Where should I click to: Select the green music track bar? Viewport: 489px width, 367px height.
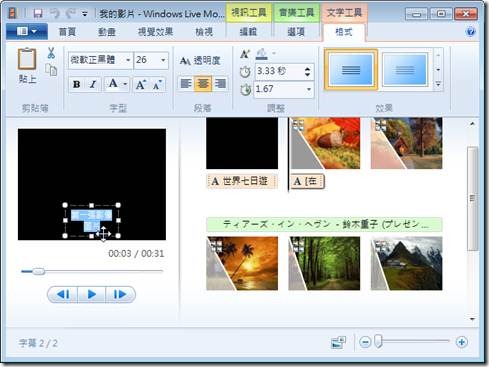coord(324,225)
